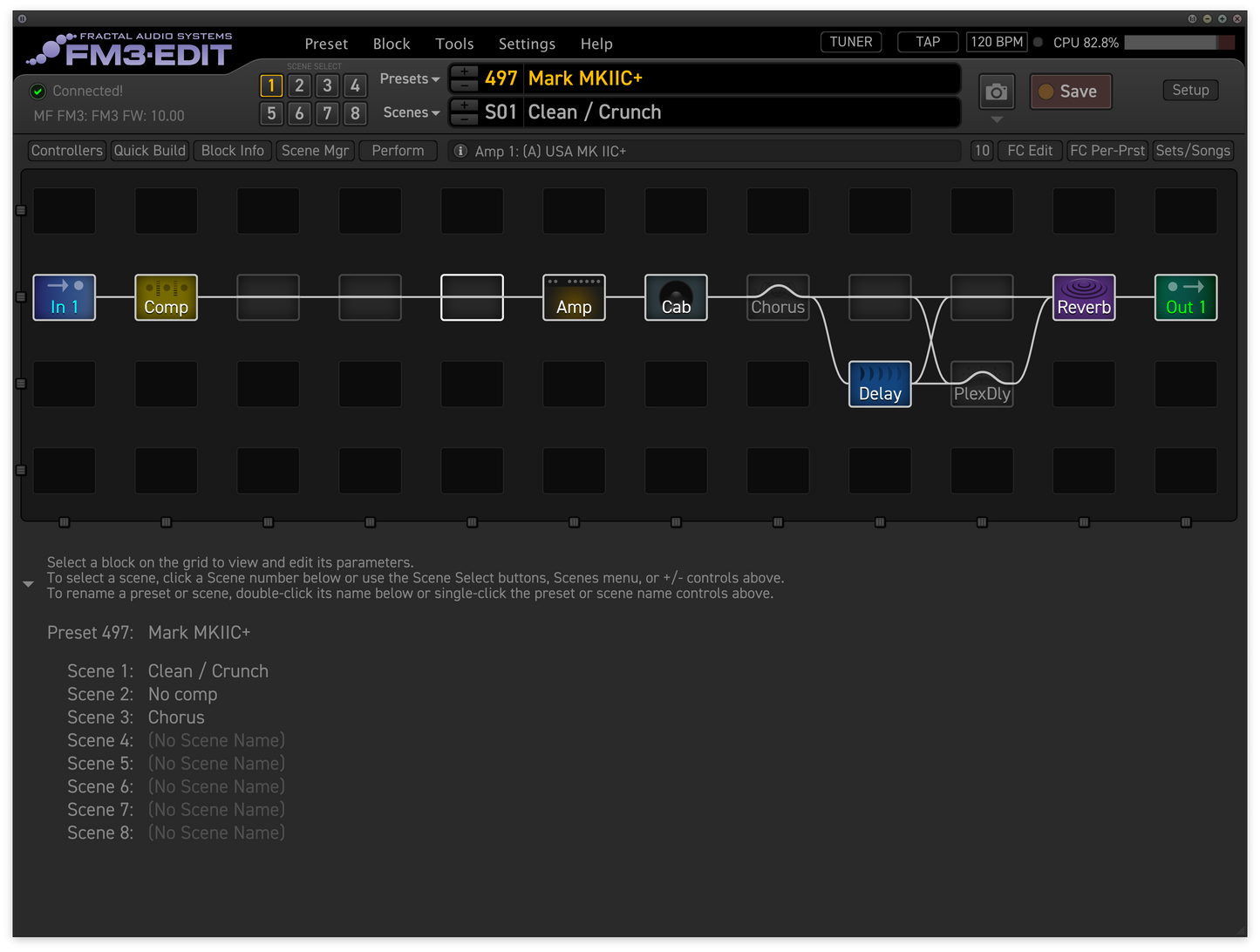Save the current preset
This screenshot has height=952, width=1260.
point(1071,91)
